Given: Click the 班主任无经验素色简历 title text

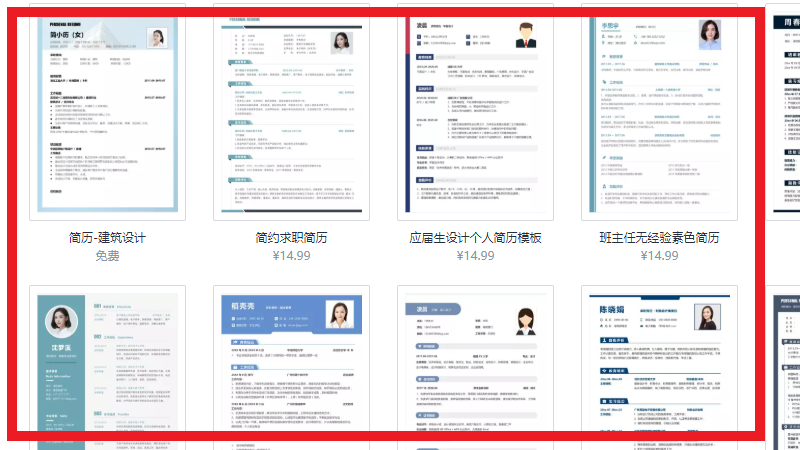Looking at the screenshot, I should point(659,238).
